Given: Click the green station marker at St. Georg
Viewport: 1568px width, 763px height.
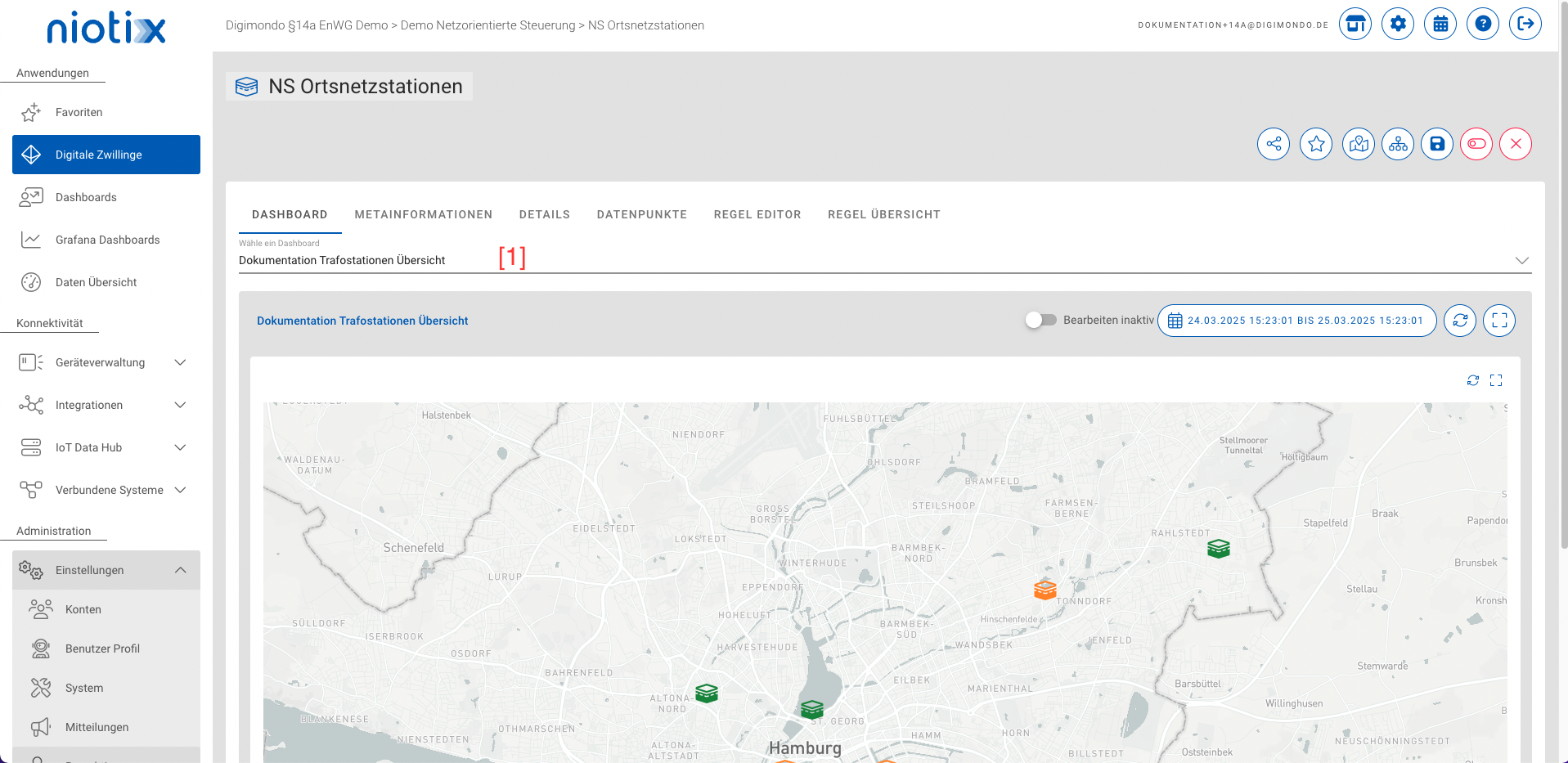Looking at the screenshot, I should [x=812, y=709].
